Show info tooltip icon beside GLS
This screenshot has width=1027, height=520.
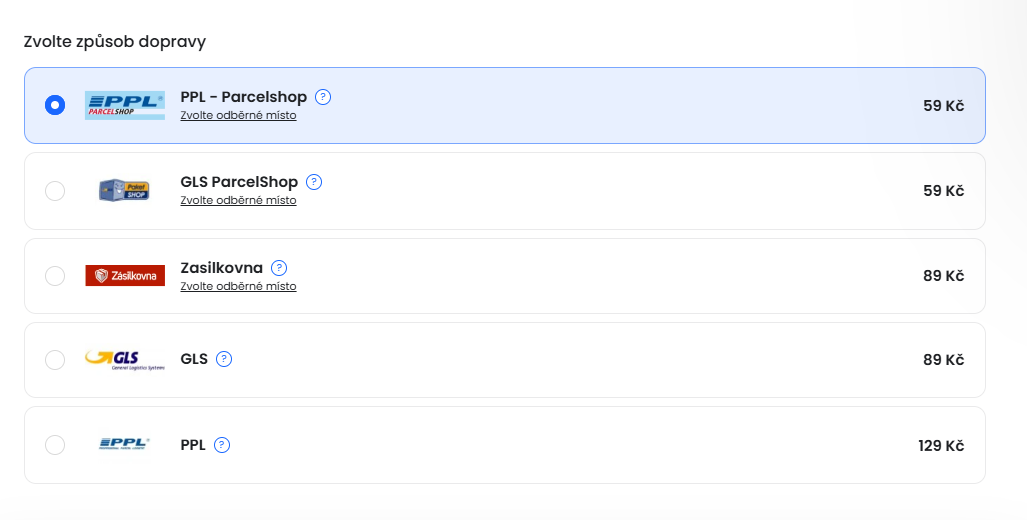224,359
